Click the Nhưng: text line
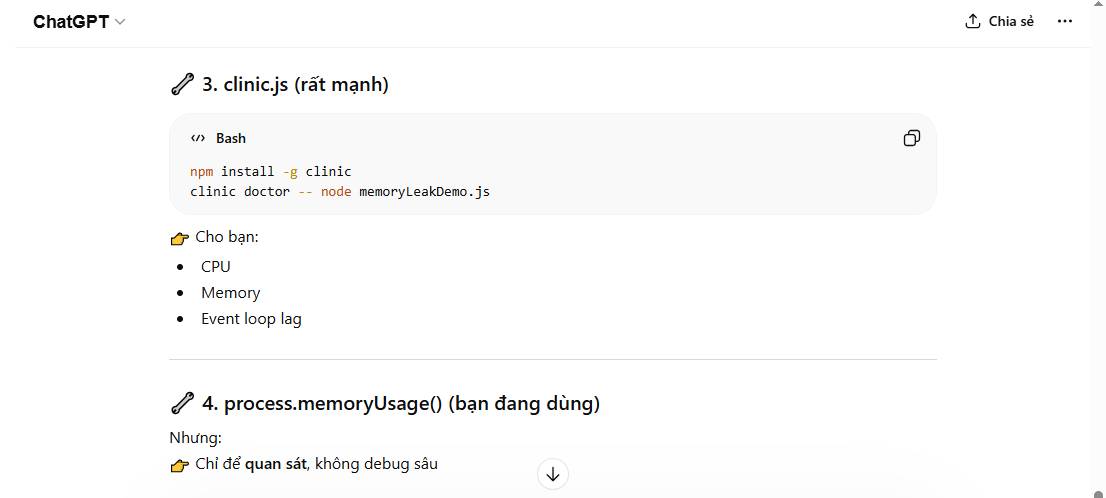 [196, 437]
